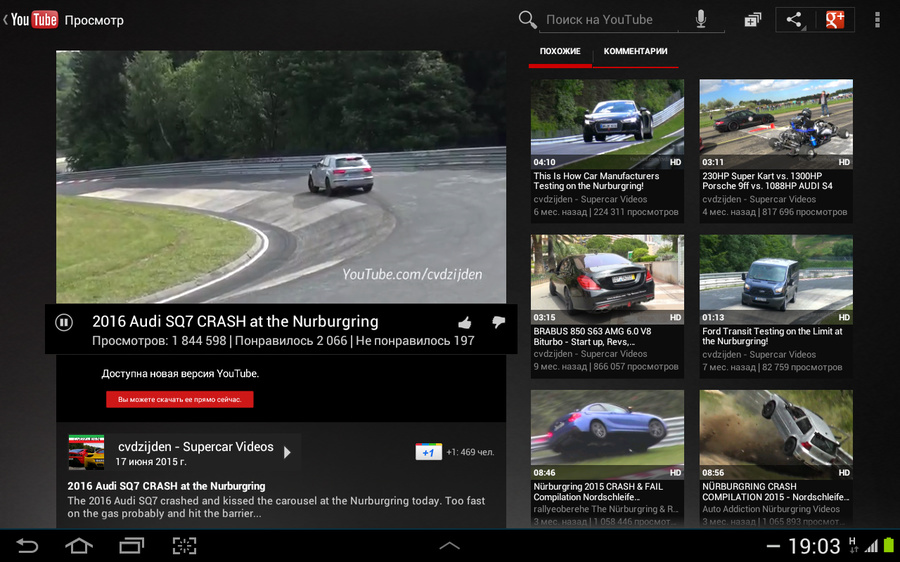Share video via Google+ icon
This screenshot has width=900, height=562.
tap(835, 20)
